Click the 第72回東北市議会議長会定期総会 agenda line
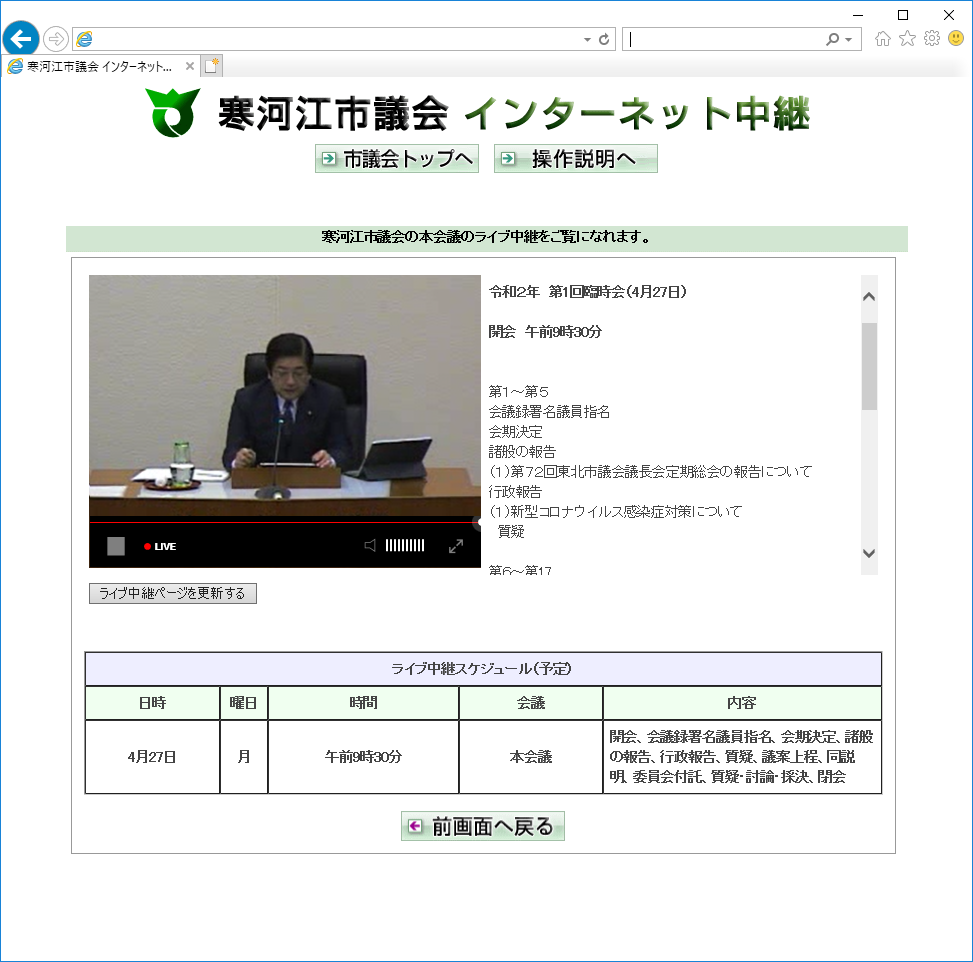This screenshot has width=973, height=962. [x=650, y=472]
